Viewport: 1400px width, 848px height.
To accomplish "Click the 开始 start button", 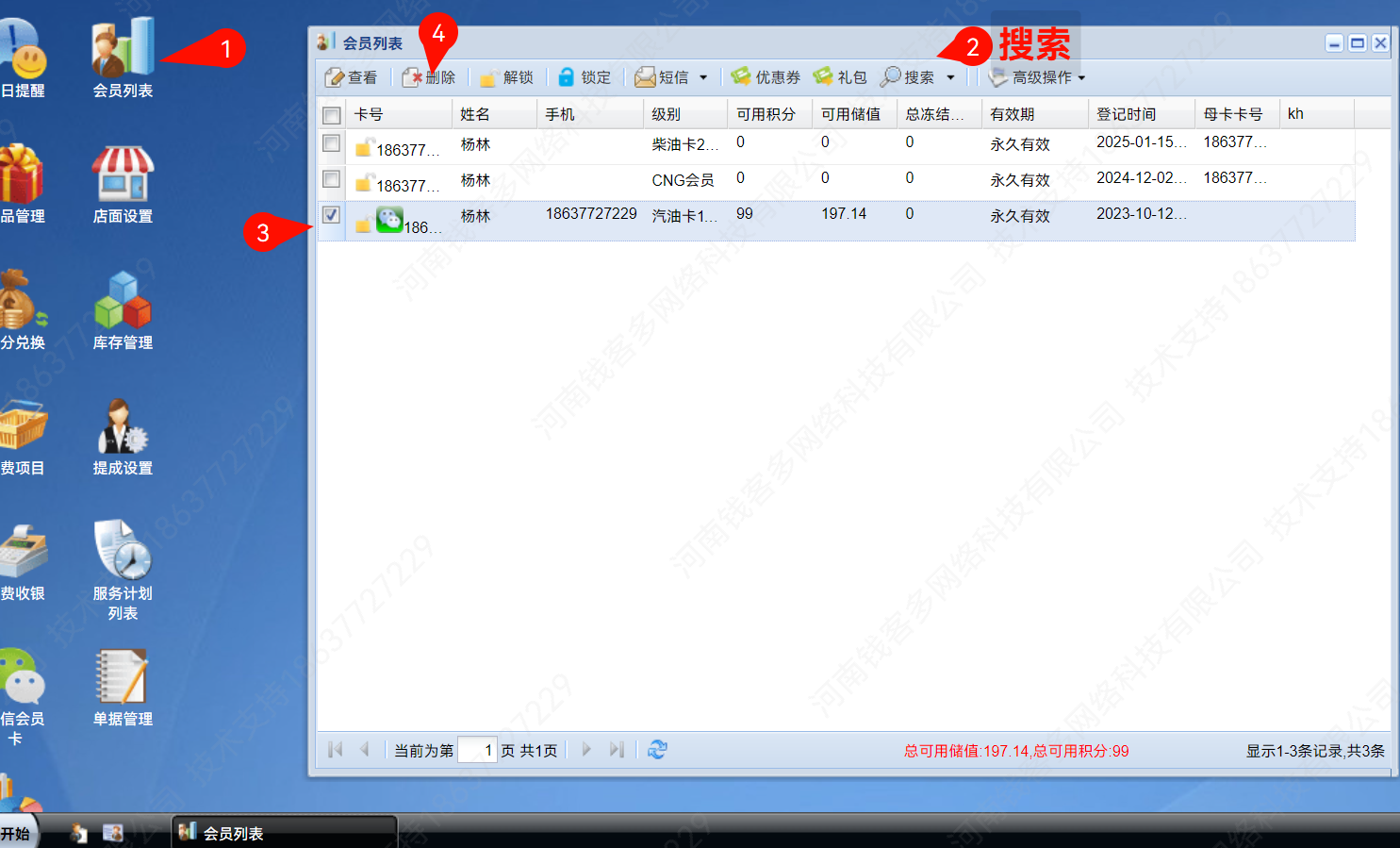I will pos(17,833).
